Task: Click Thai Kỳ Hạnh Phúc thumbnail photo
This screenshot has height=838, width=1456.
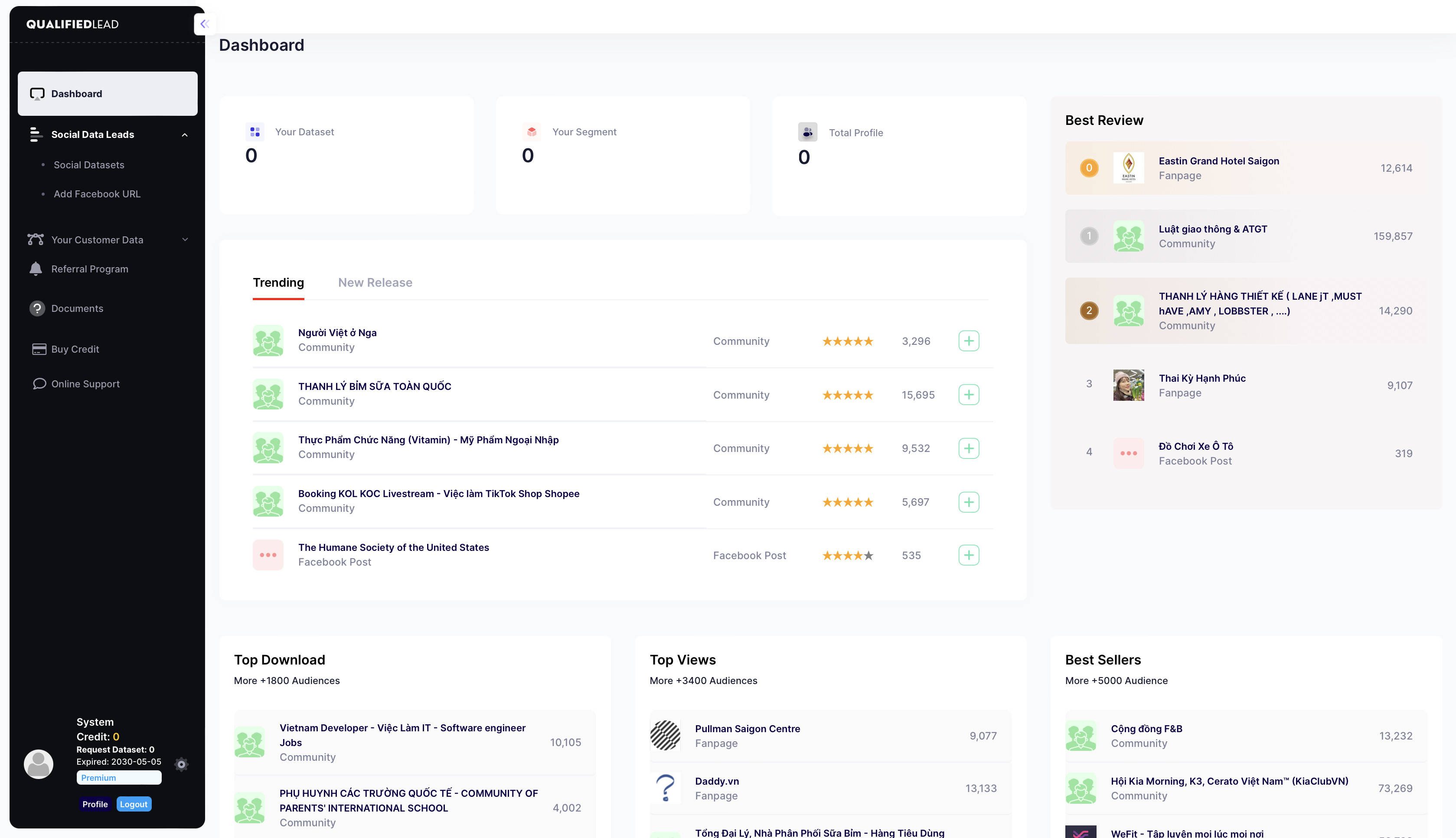Action: coord(1128,385)
